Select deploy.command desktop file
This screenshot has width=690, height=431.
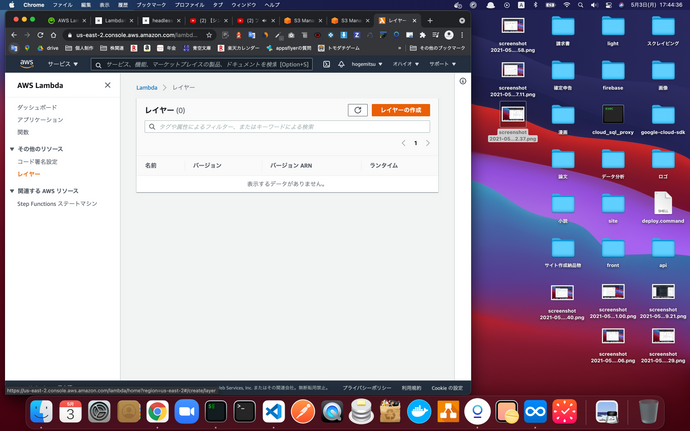pyautogui.click(x=663, y=208)
